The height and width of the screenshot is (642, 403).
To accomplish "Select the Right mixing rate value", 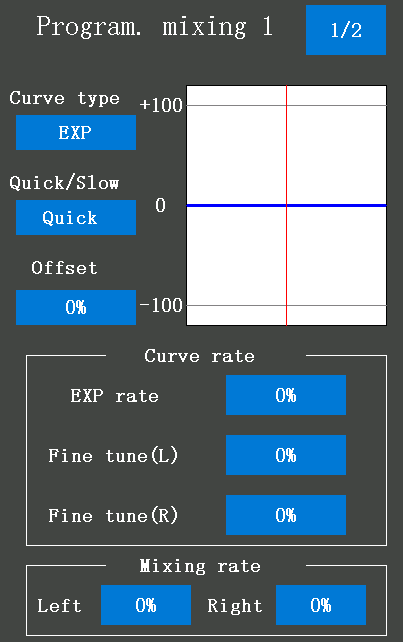I will (x=321, y=605).
